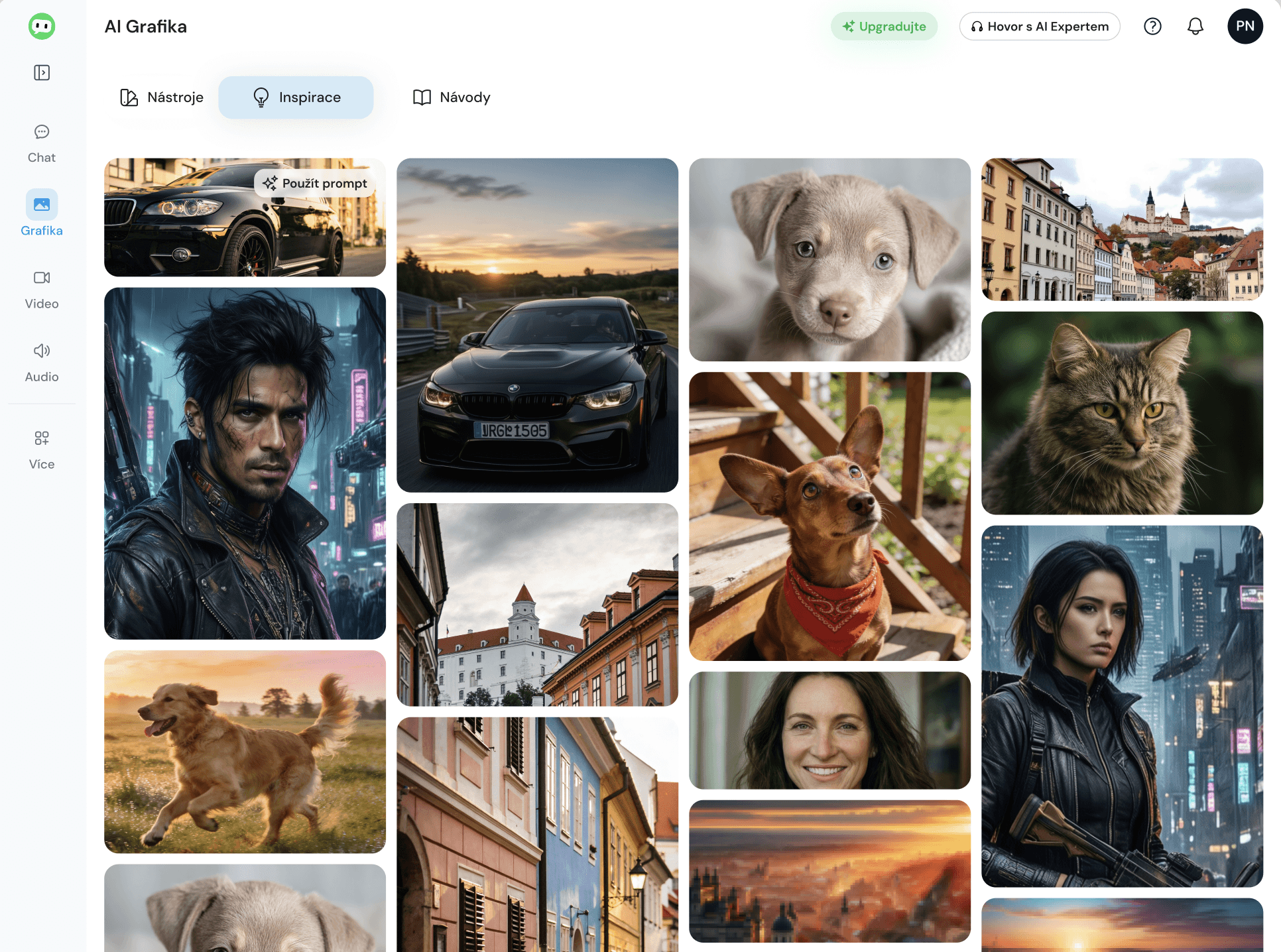Click the help question mark icon
This screenshot has width=1281, height=952.
[1152, 27]
